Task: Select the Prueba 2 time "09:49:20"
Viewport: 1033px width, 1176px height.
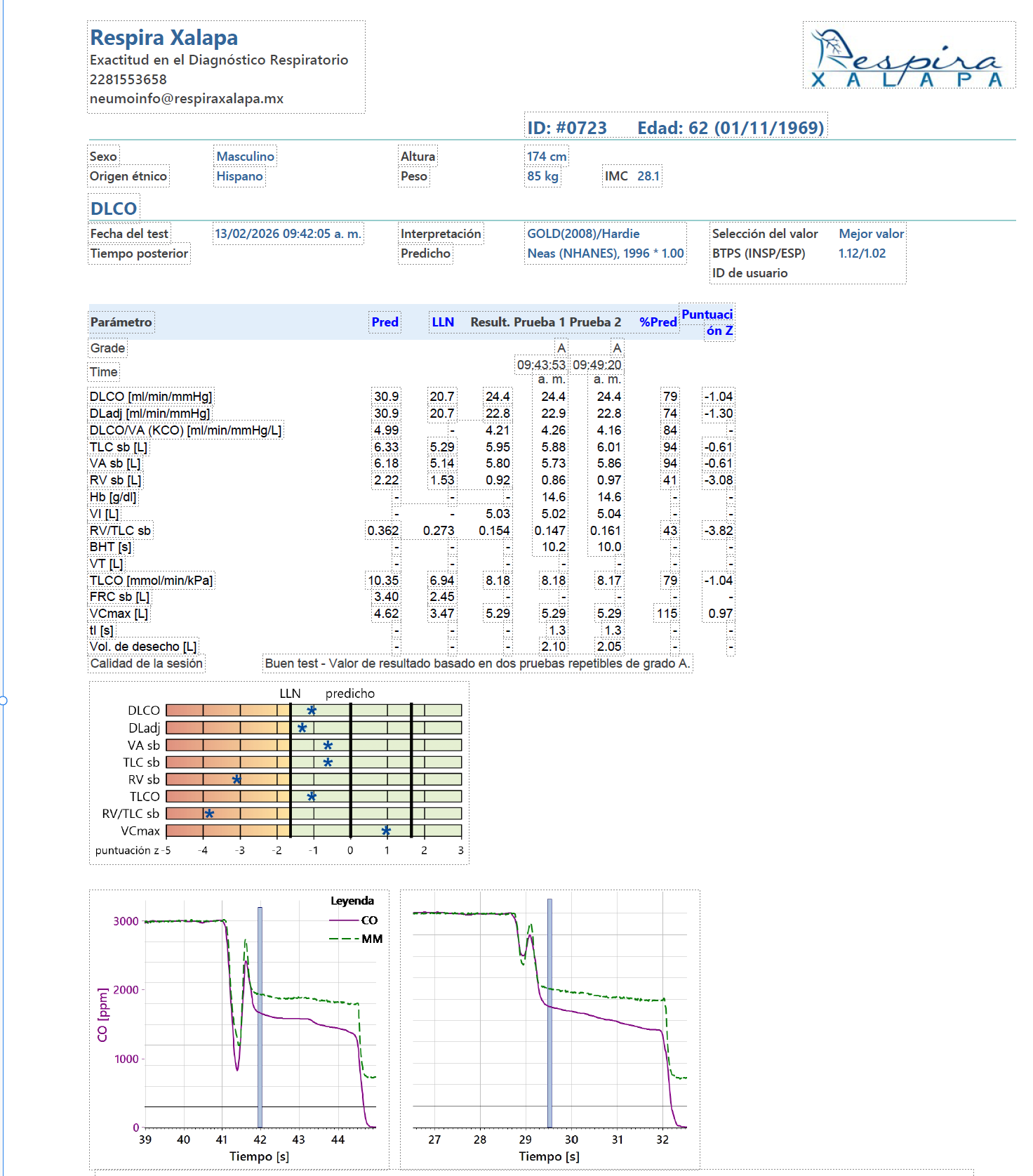Action: (x=597, y=365)
